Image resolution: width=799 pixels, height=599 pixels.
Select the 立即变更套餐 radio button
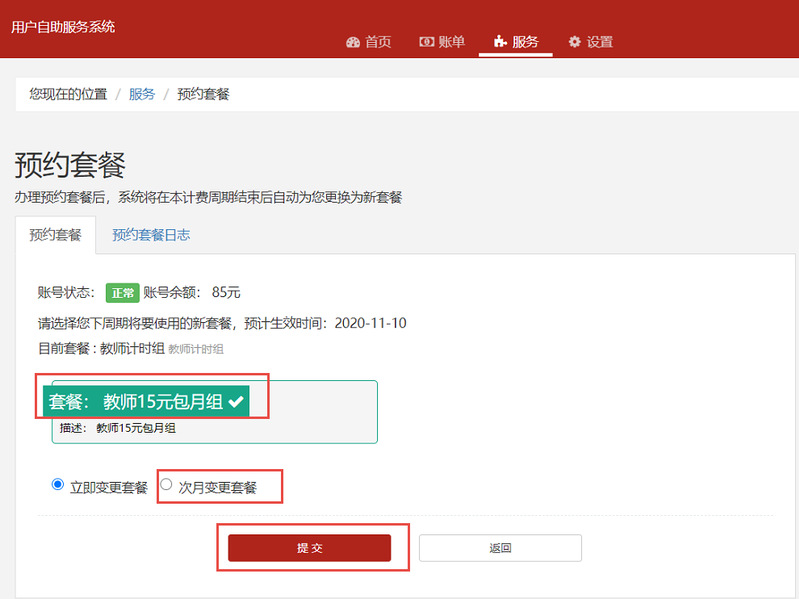[57, 484]
